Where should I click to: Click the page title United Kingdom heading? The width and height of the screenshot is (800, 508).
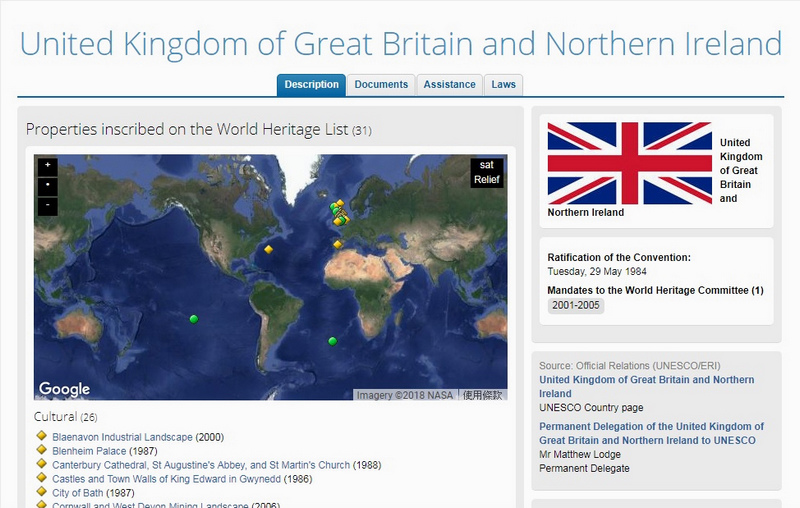[401, 44]
